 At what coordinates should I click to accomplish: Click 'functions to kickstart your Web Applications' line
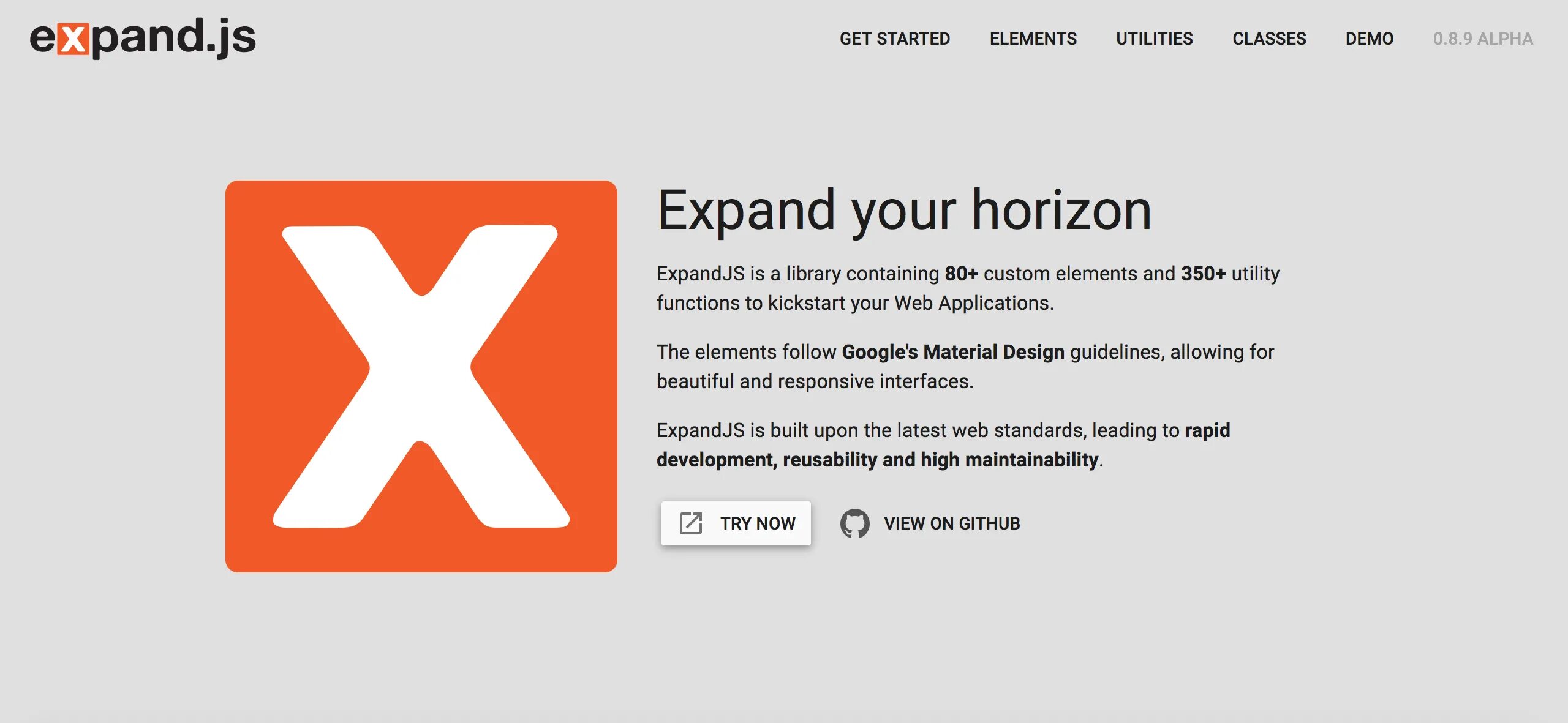(x=854, y=303)
